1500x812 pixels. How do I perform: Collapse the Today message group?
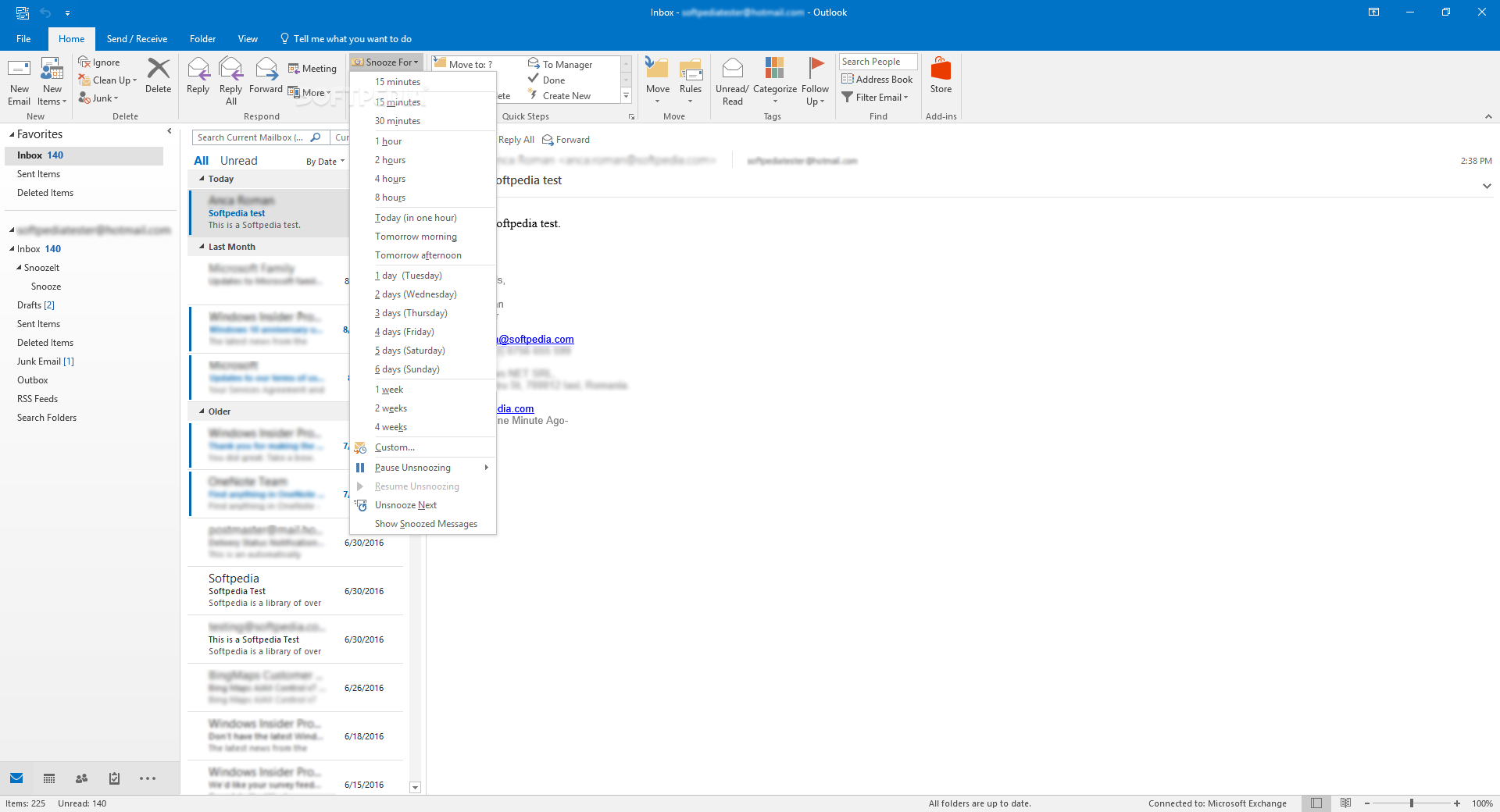(202, 179)
